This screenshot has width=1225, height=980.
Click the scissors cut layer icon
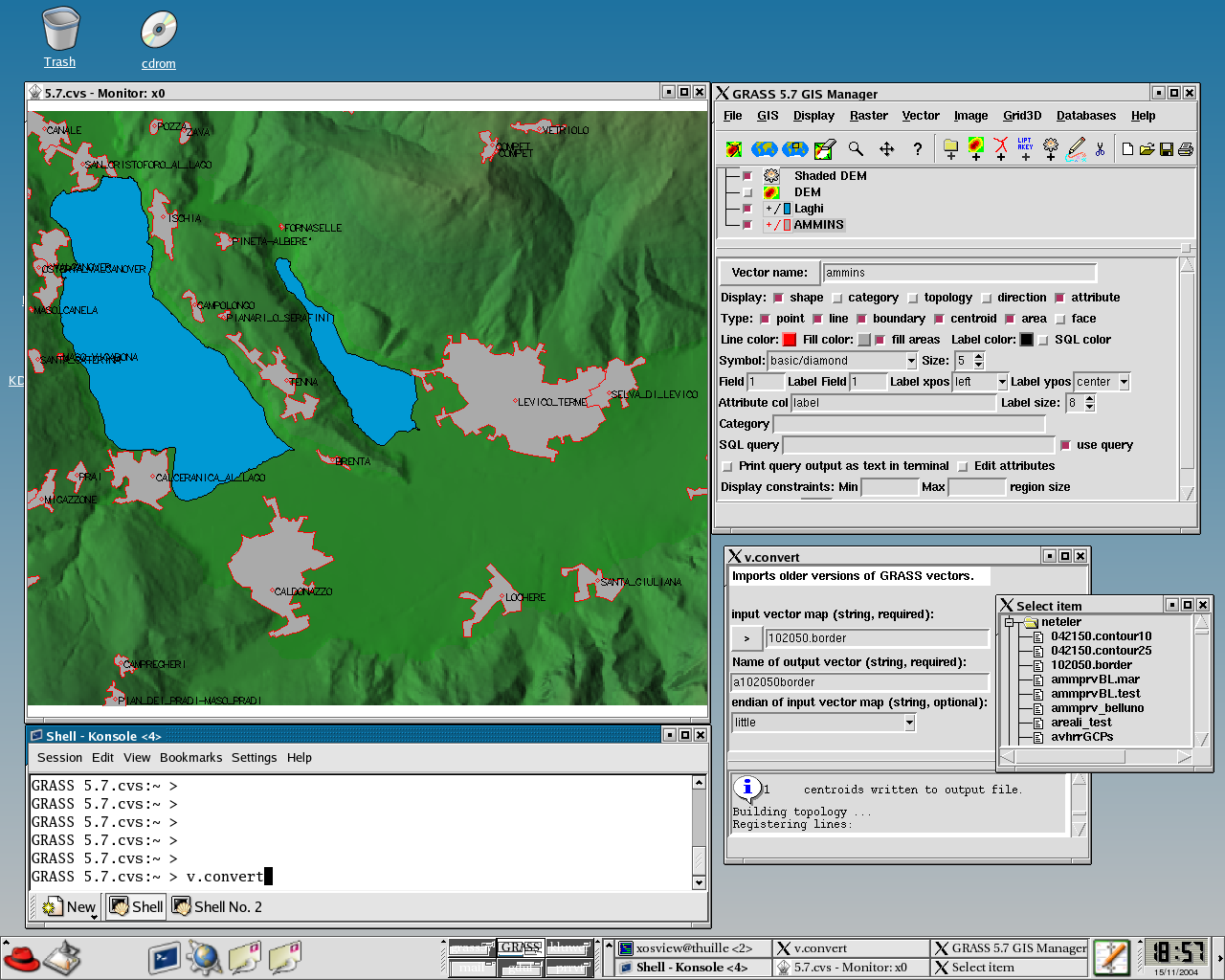click(x=1100, y=148)
